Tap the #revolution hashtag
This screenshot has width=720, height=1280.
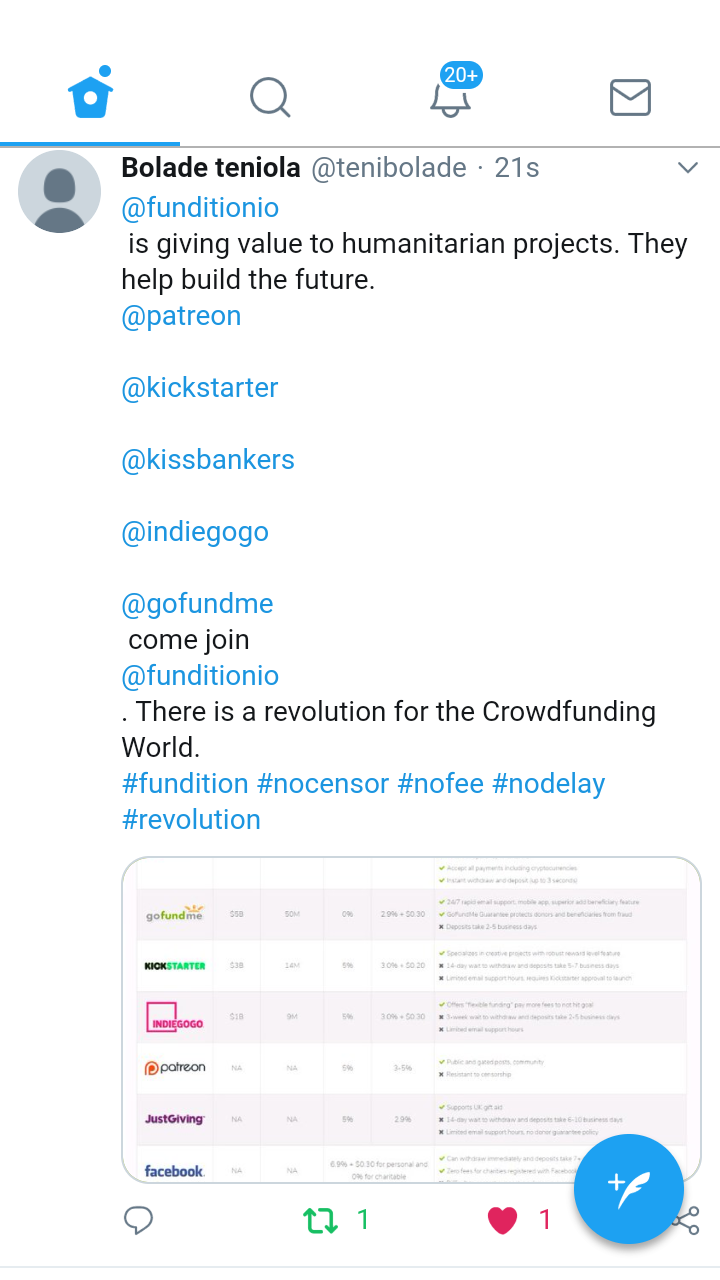(x=191, y=820)
